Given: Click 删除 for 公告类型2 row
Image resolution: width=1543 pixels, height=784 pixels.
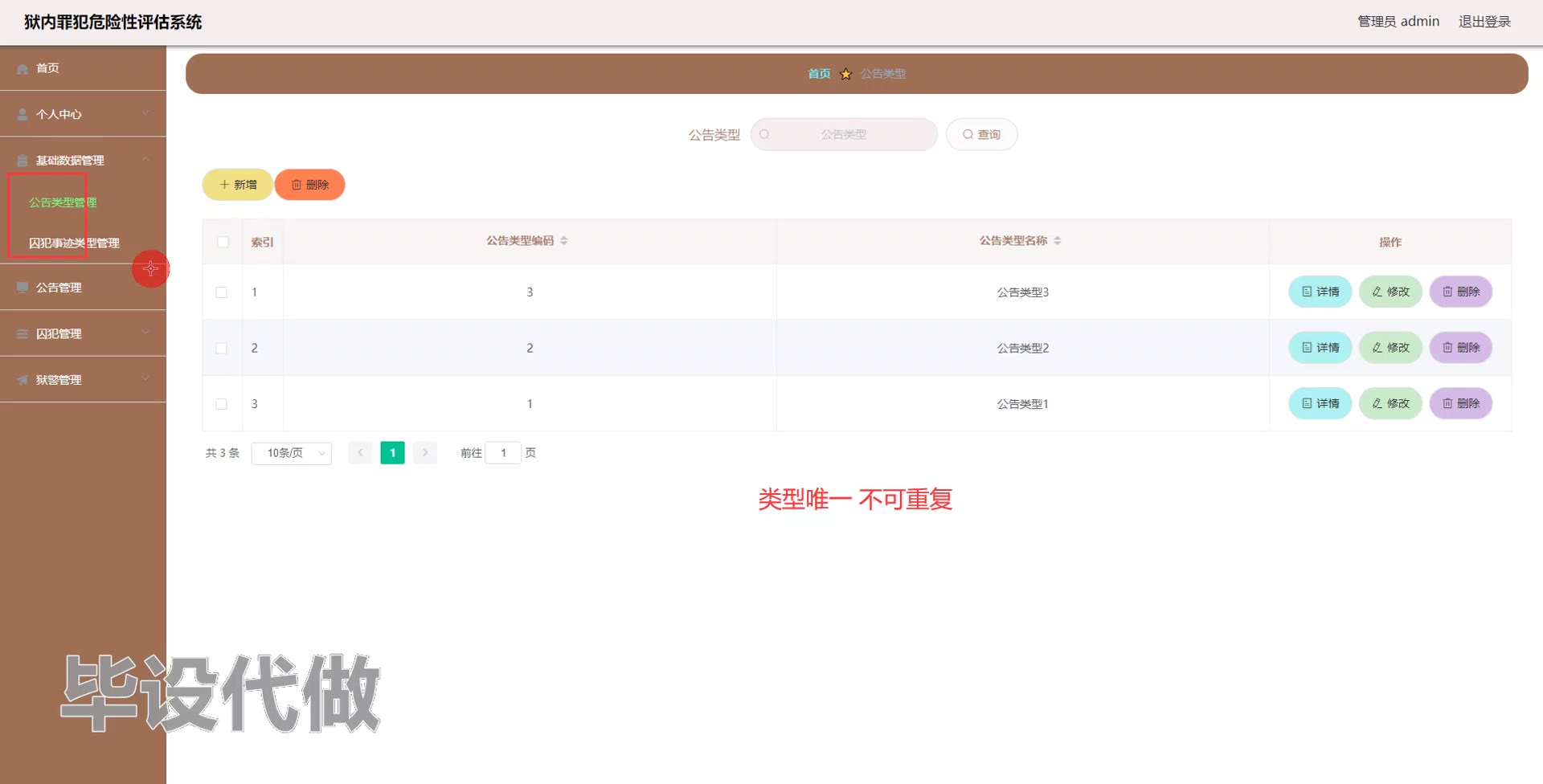Looking at the screenshot, I should pos(1461,348).
